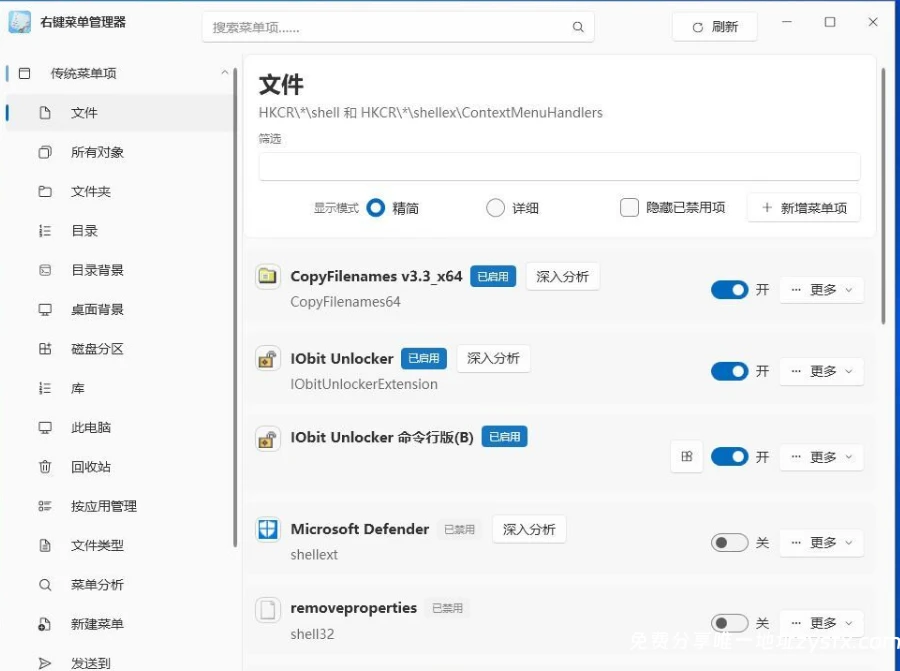Click the Microsoft Defender shield icon

point(267,529)
